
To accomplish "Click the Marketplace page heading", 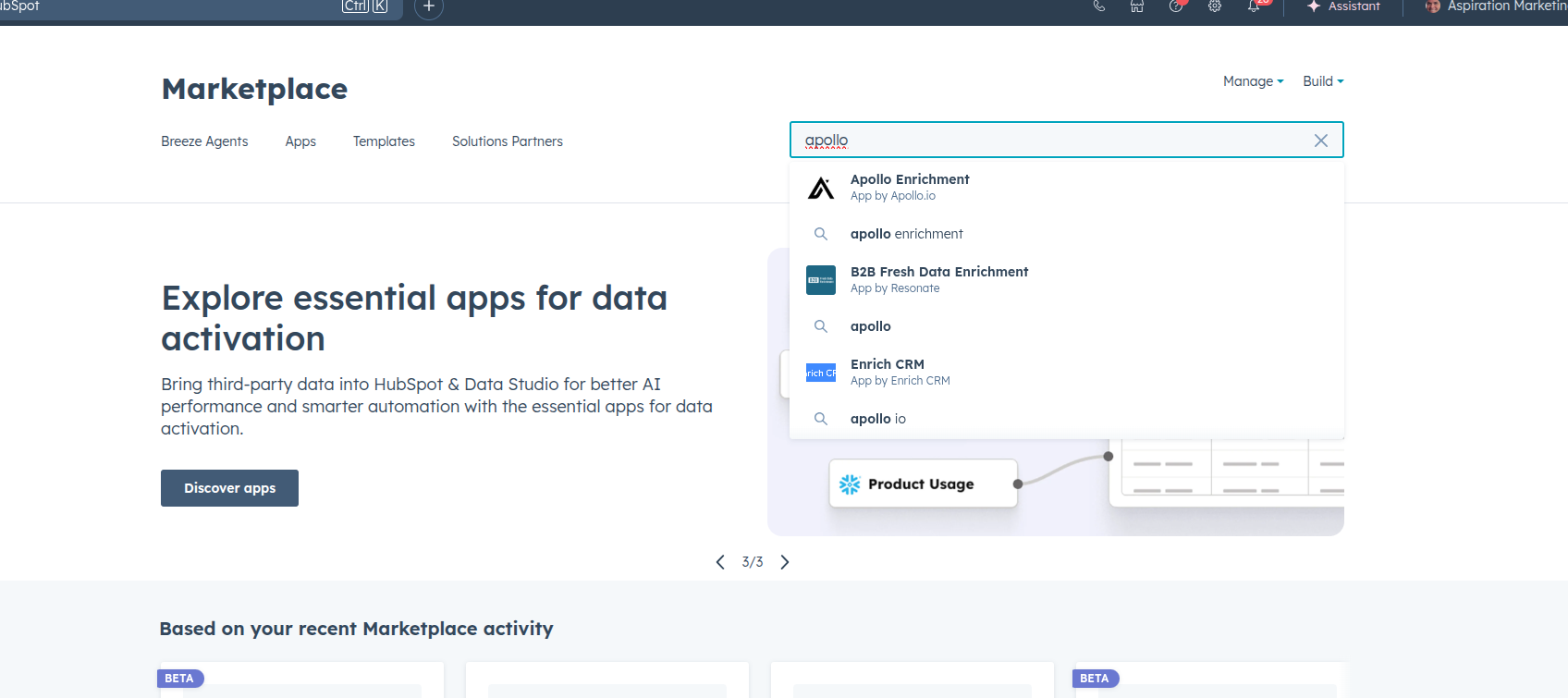I will pyautogui.click(x=254, y=89).
